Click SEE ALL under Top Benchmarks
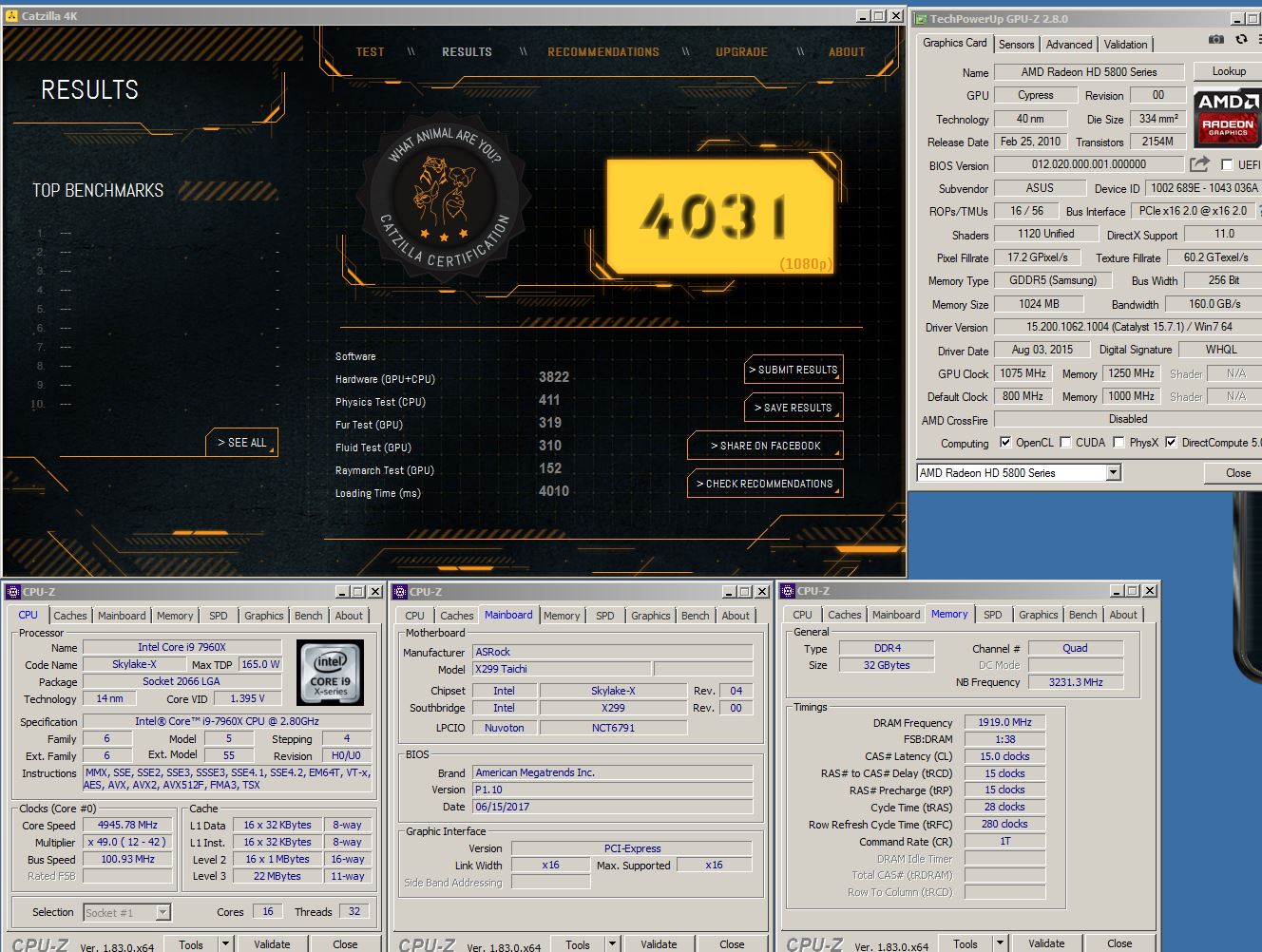Viewport: 1262px width, 952px height. 241,443
